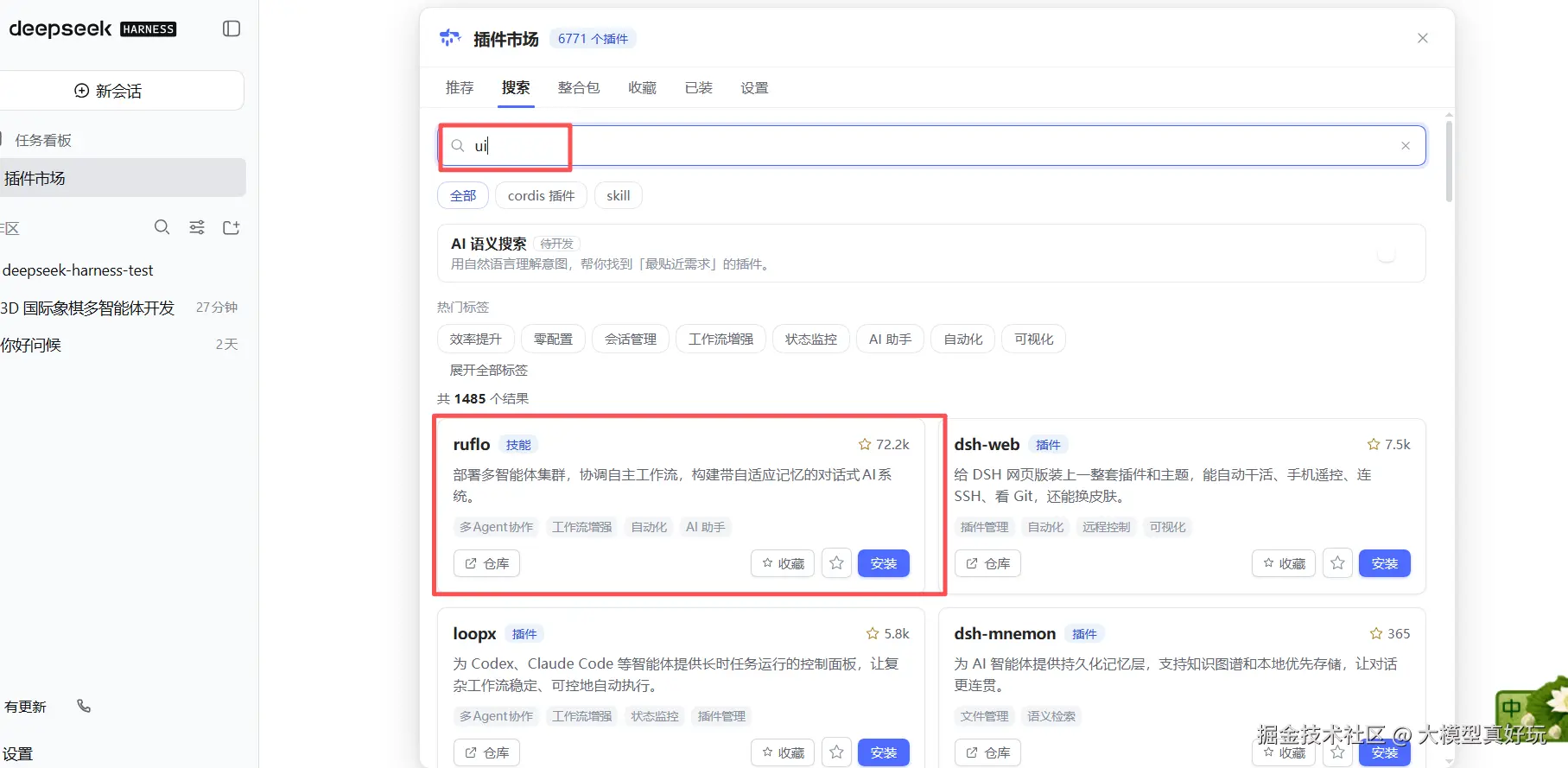Image resolution: width=1568 pixels, height=768 pixels.
Task: Filter by the hot tag 工作流增强
Action: pos(721,339)
